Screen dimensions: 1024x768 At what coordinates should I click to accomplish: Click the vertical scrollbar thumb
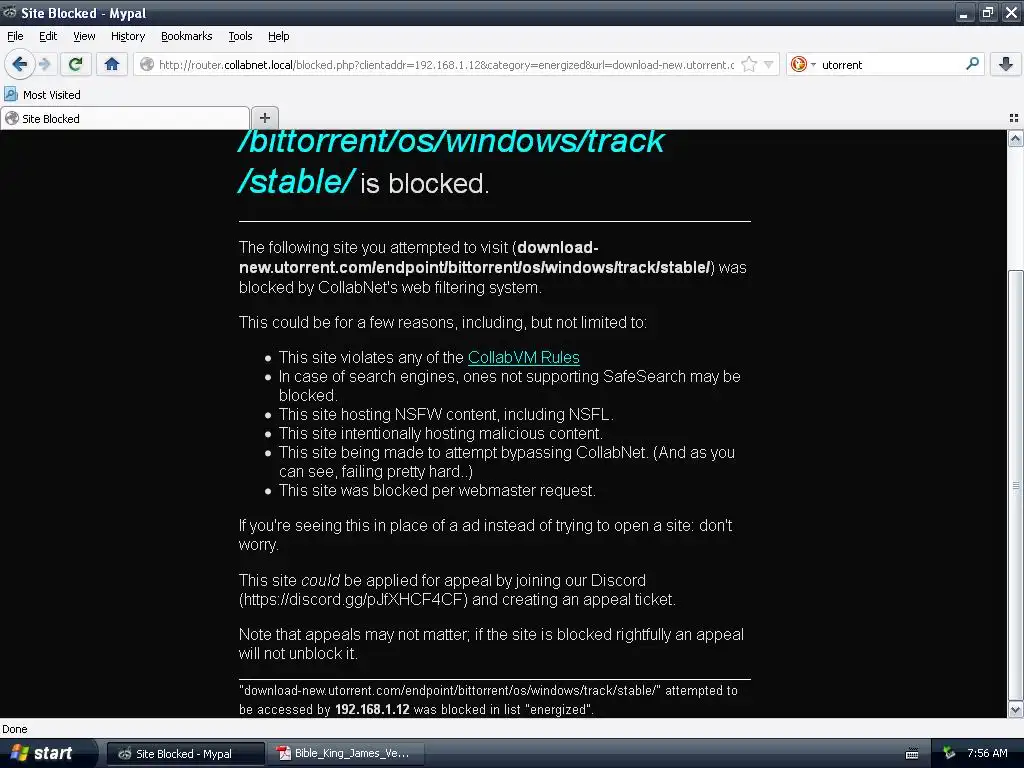[1015, 484]
